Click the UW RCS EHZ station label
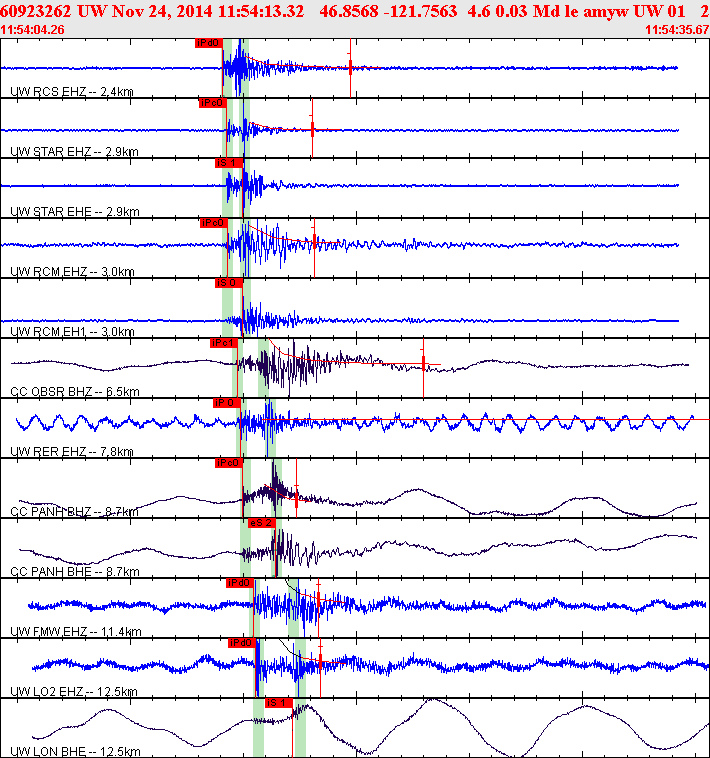The height and width of the screenshot is (758, 710). (x=72, y=91)
